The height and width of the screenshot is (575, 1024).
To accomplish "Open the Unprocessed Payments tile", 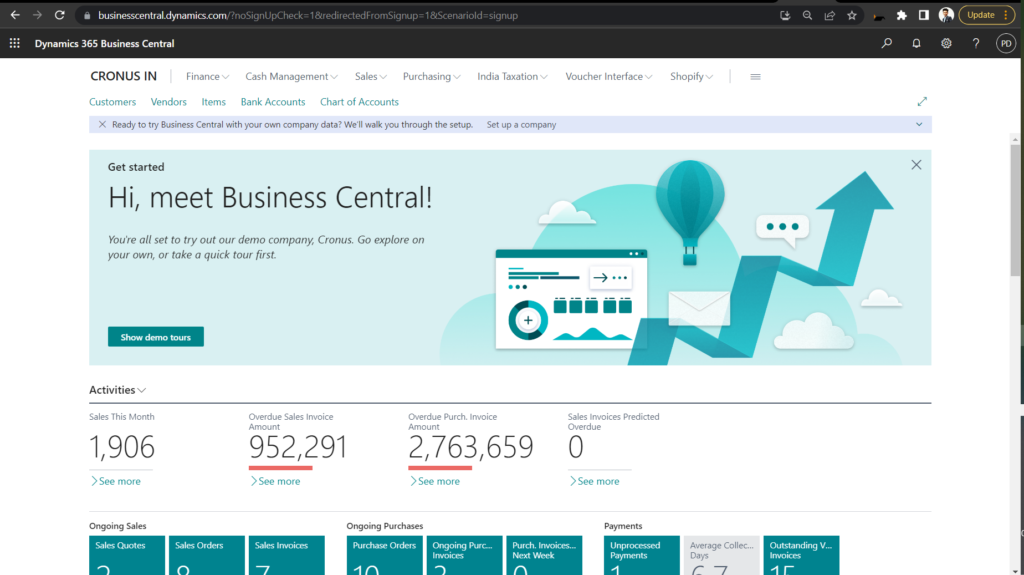I will click(x=641, y=555).
